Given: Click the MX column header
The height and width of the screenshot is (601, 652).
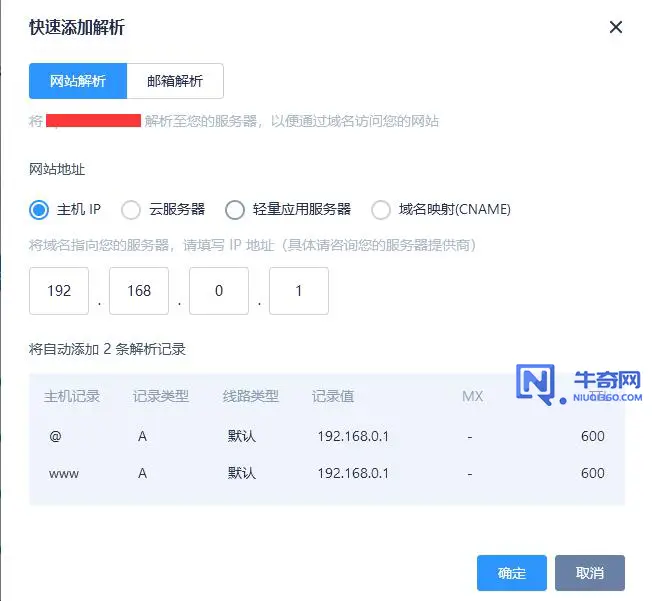Looking at the screenshot, I should pyautogui.click(x=472, y=396).
